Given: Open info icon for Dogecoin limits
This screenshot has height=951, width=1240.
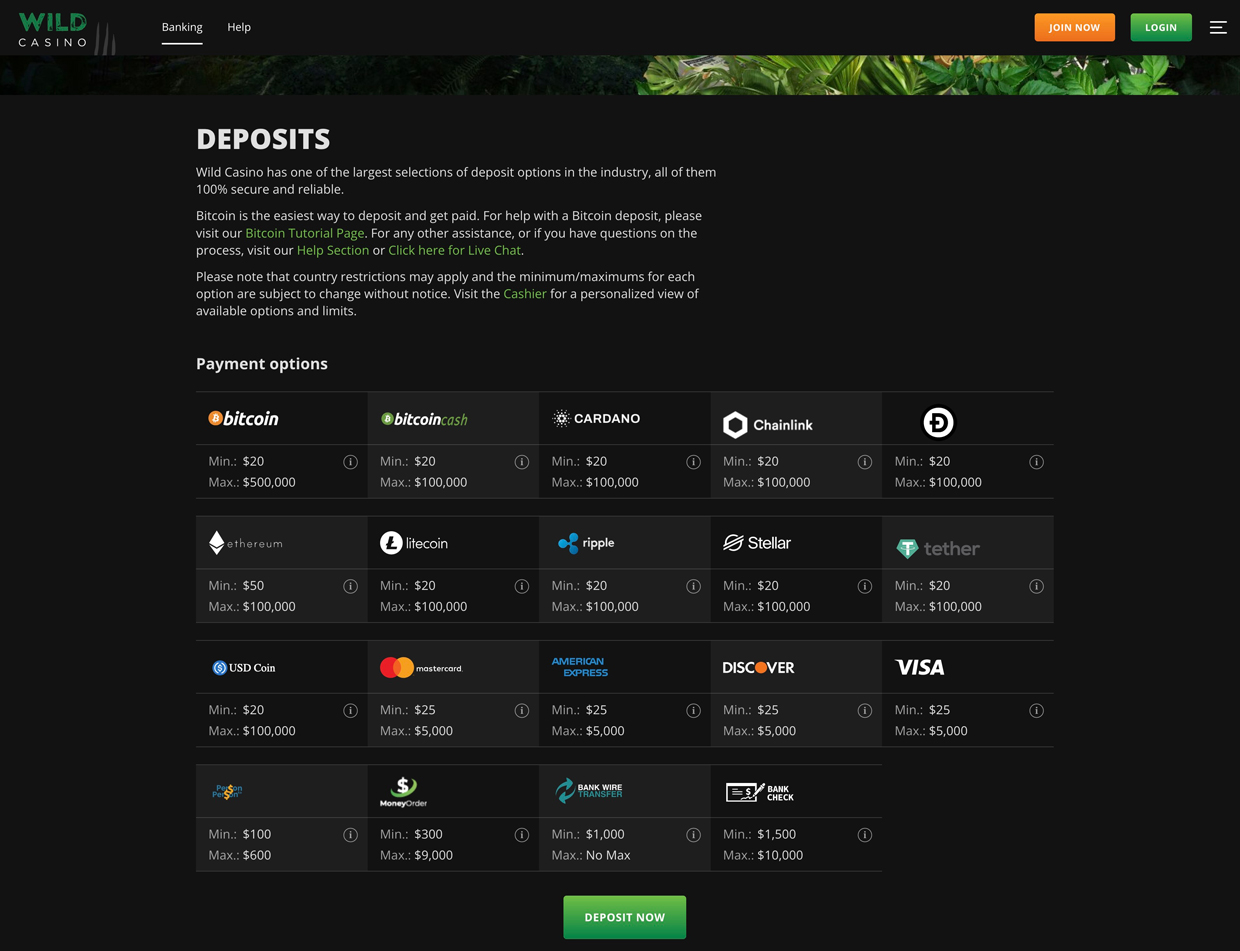Looking at the screenshot, I should pyautogui.click(x=1036, y=462).
